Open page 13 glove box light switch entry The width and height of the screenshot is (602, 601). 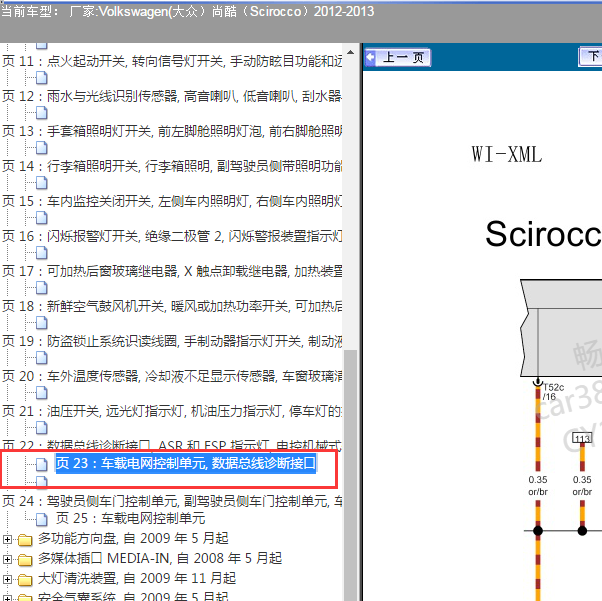[172, 131]
